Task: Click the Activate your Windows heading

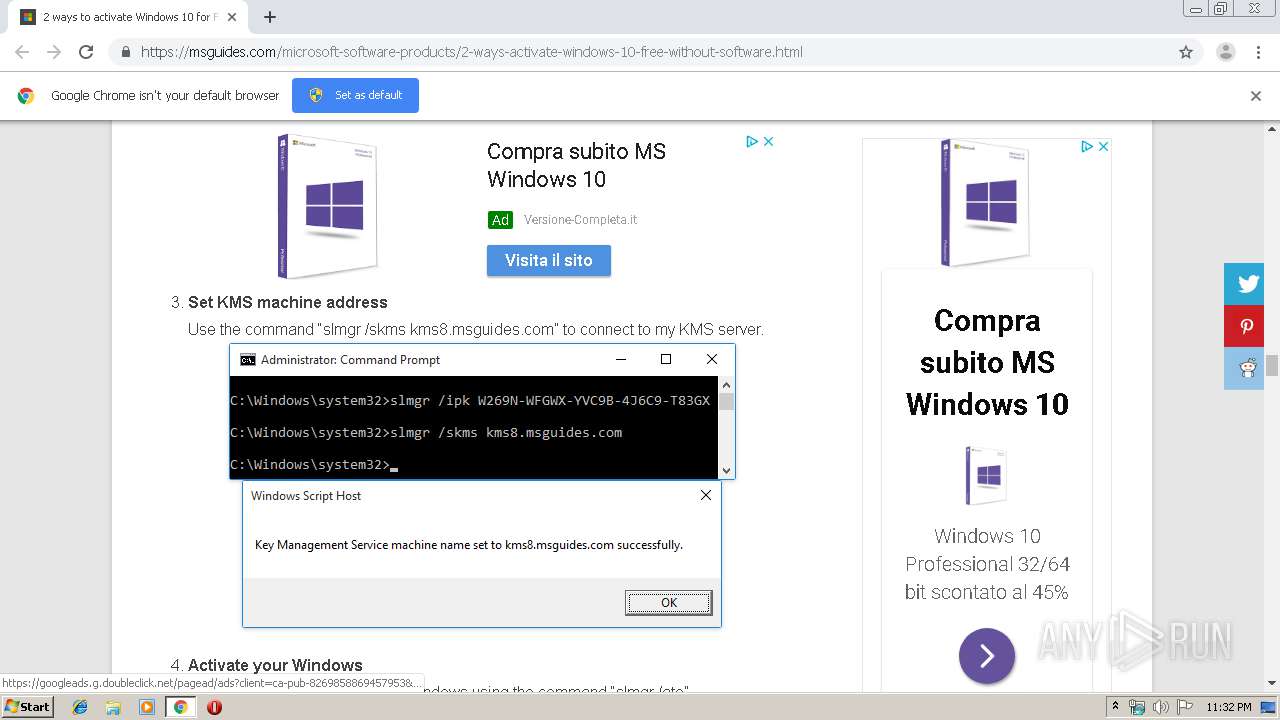Action: coord(275,665)
